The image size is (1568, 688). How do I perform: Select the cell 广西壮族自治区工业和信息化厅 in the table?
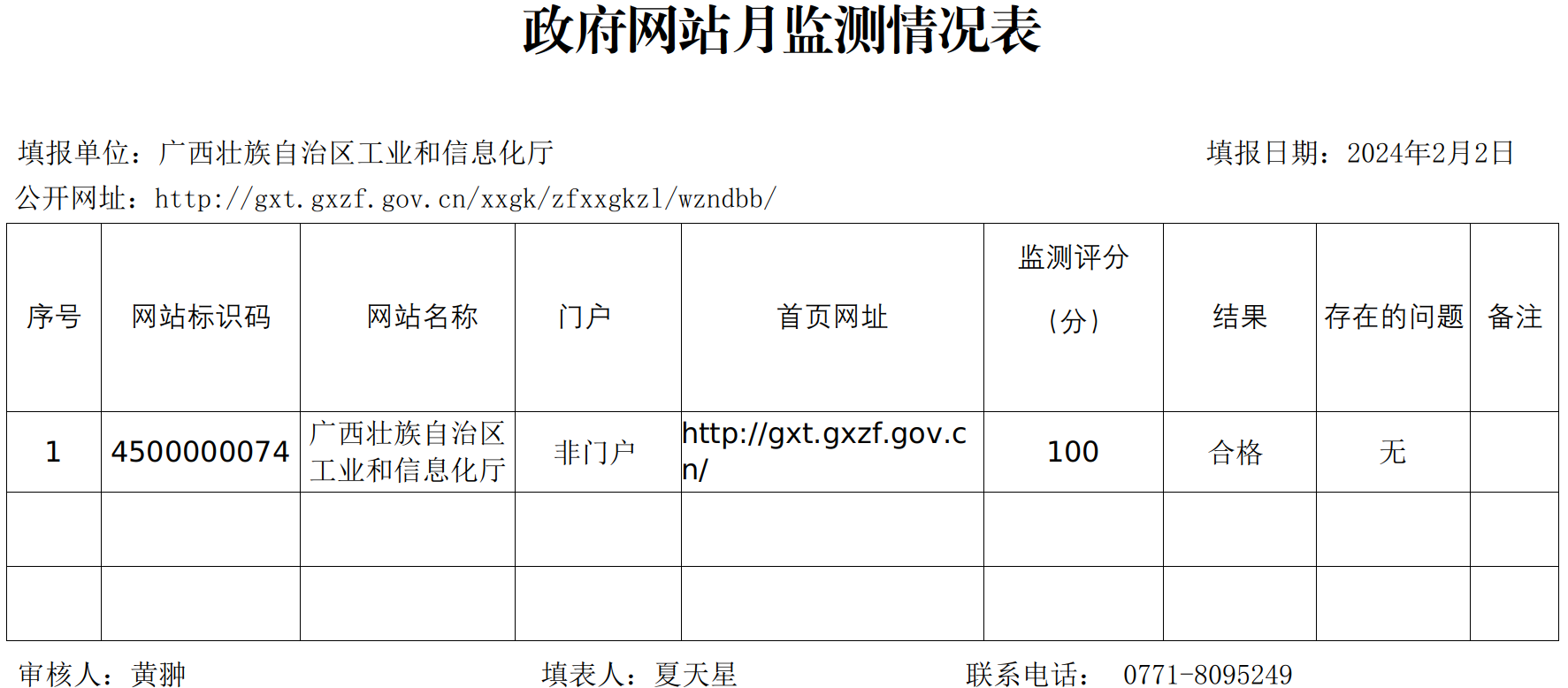tap(407, 452)
